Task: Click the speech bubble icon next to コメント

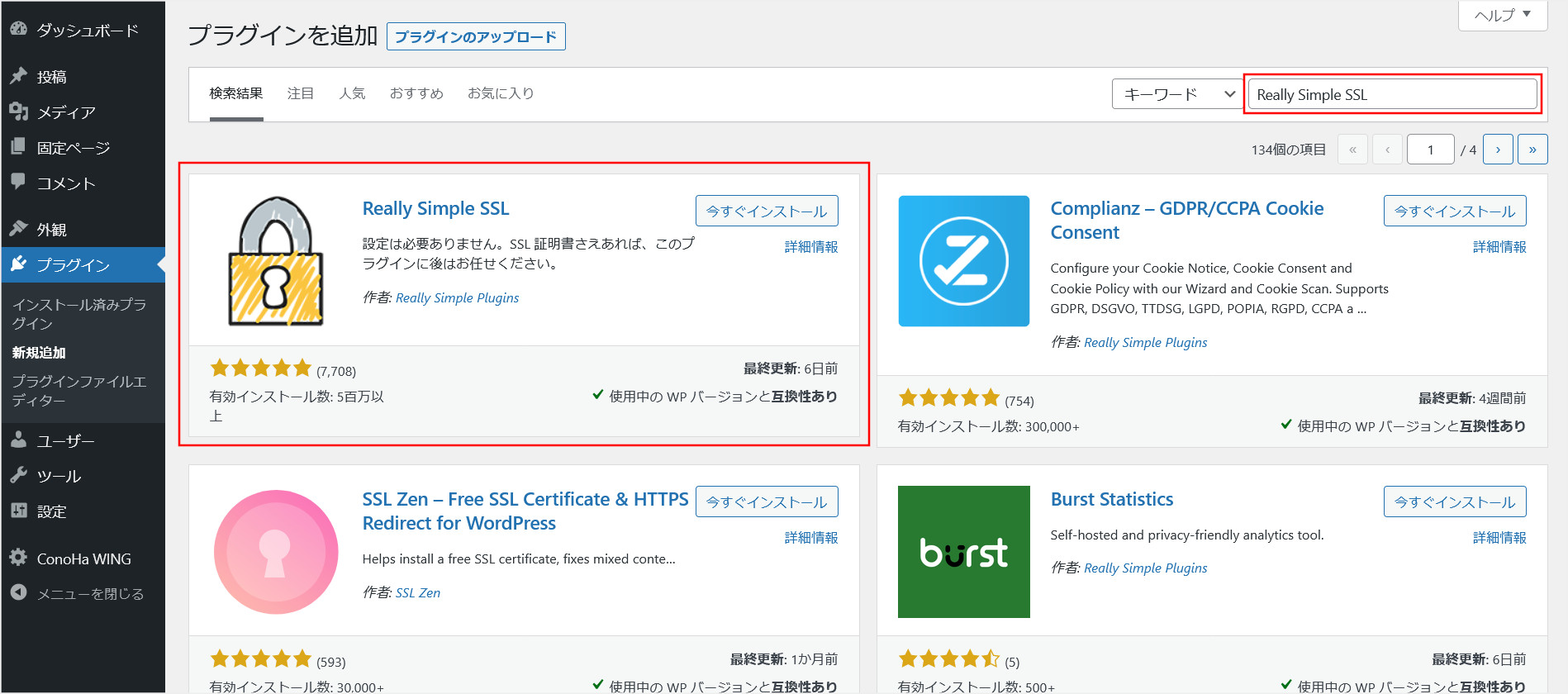Action: point(18,182)
